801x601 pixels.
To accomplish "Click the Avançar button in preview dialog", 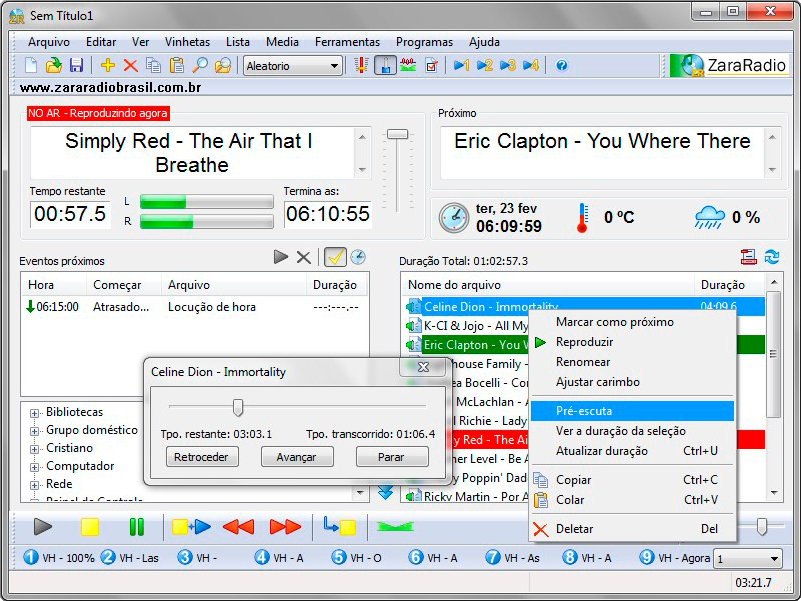I will 296,457.
